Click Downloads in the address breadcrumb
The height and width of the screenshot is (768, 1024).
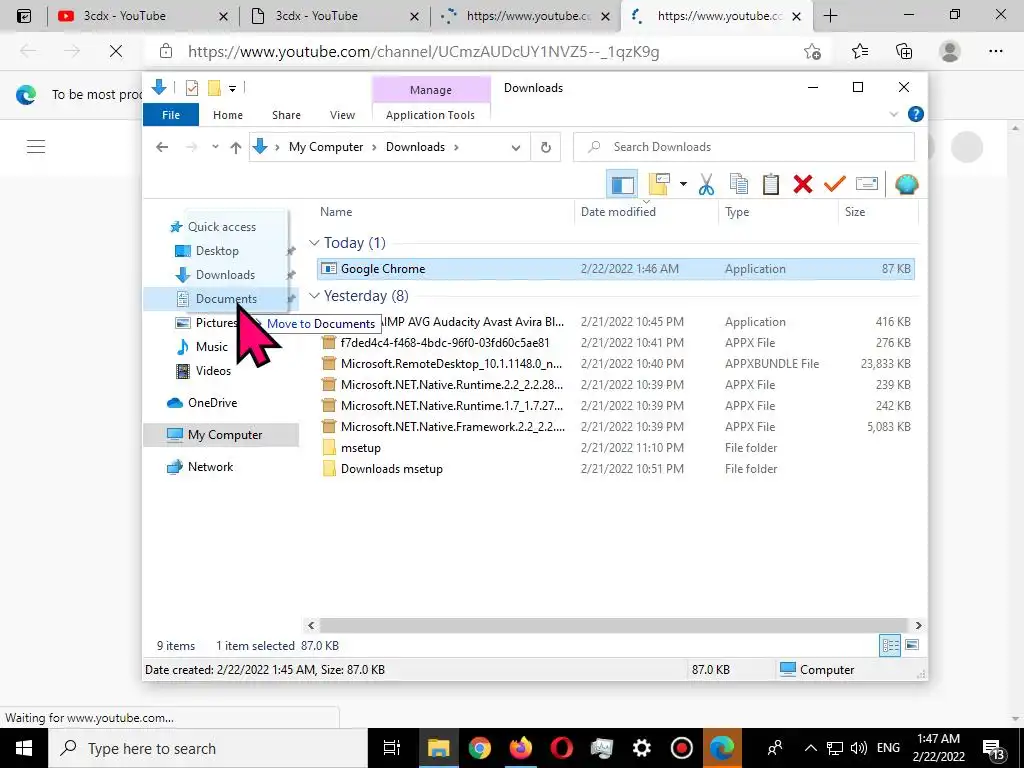click(x=415, y=147)
